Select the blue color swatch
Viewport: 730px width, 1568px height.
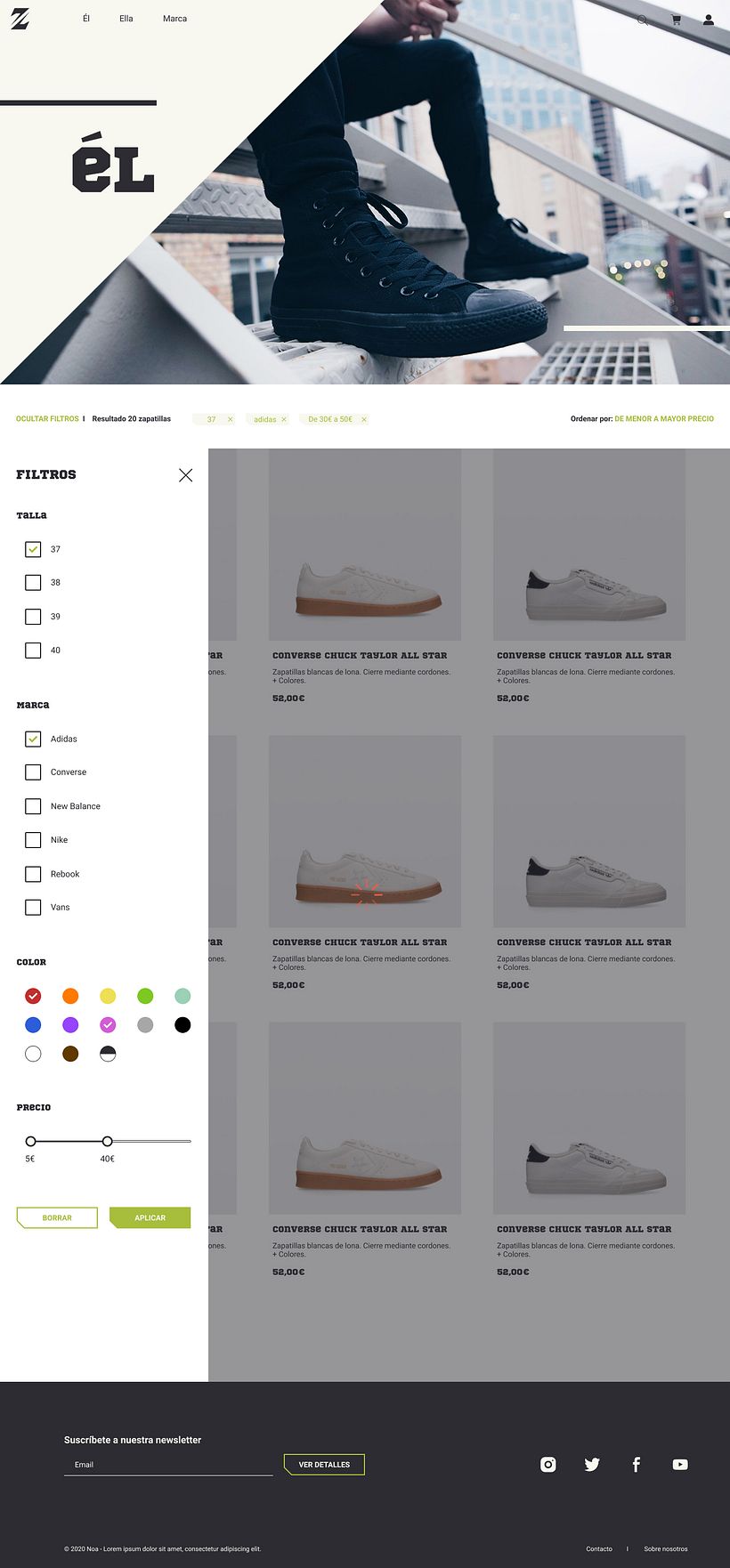point(33,1025)
